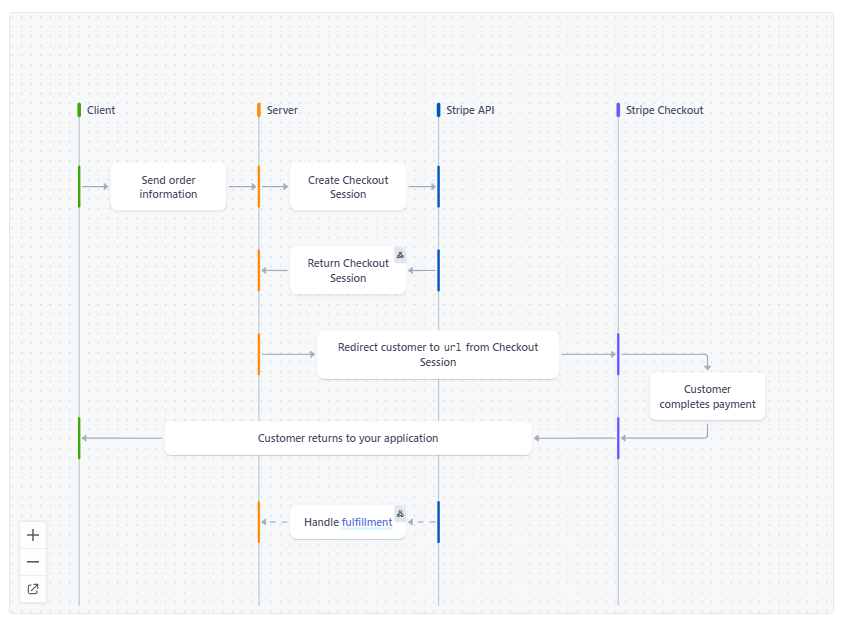
Task: Click the code badge on Return Checkout Session
Action: (400, 254)
